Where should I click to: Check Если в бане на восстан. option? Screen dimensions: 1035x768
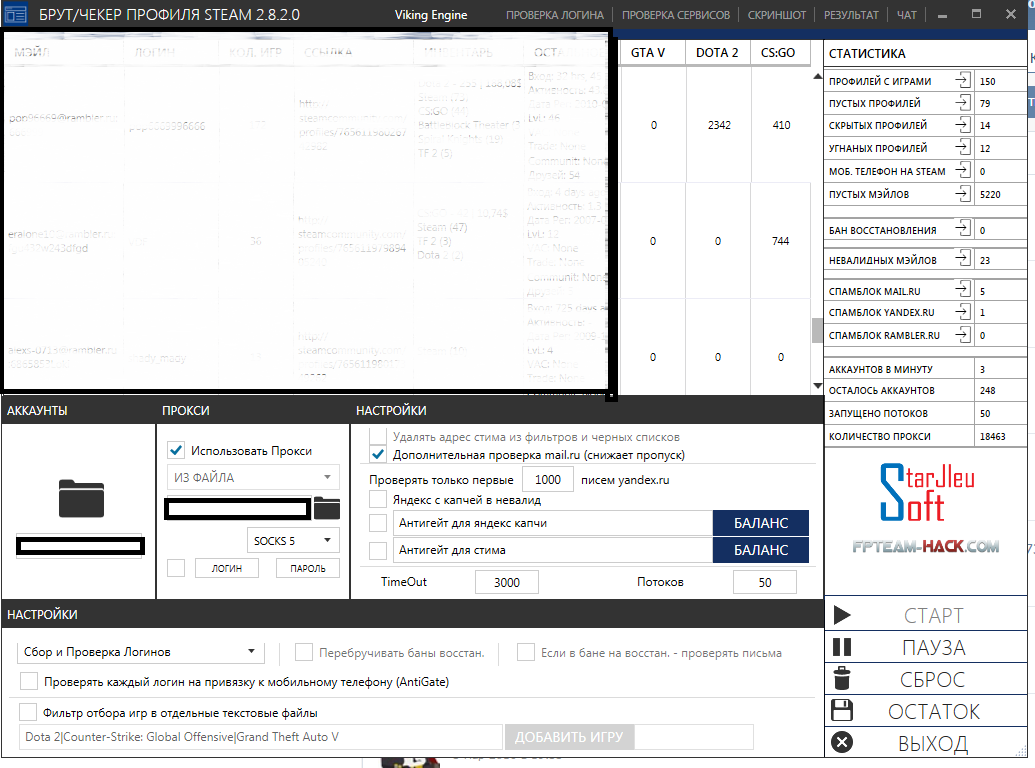[x=525, y=652]
